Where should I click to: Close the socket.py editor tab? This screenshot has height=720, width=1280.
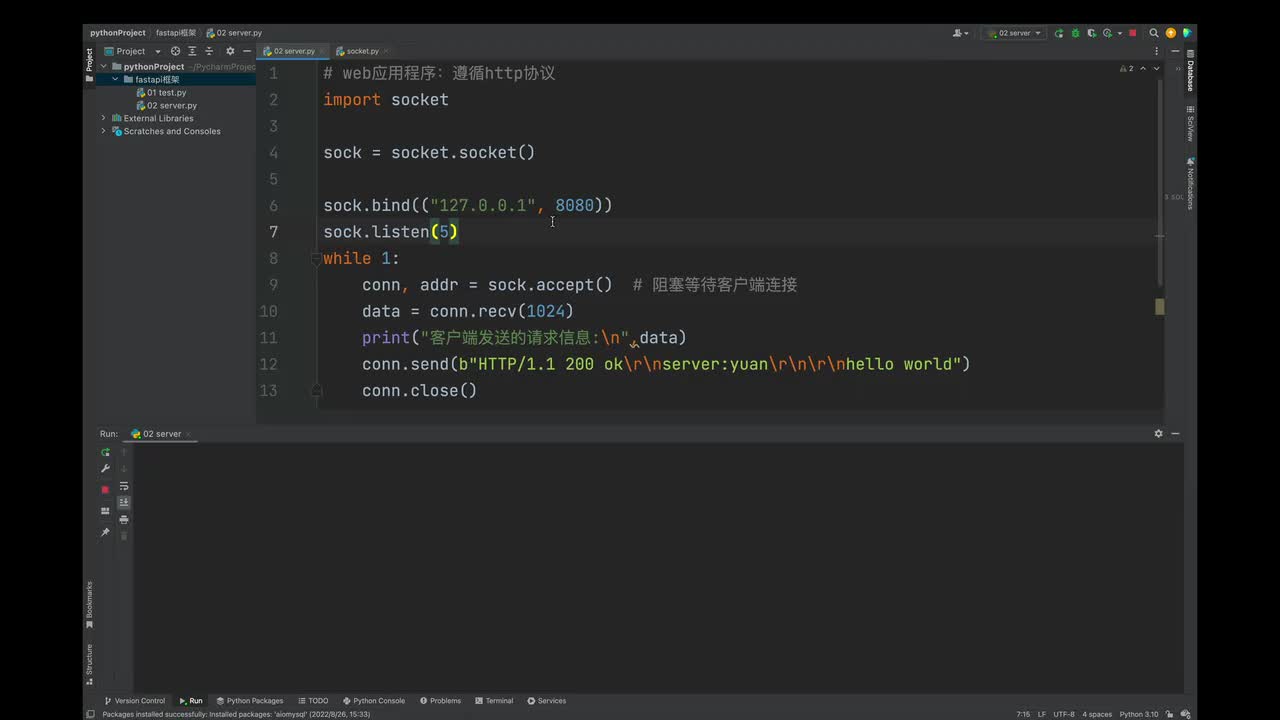(x=386, y=51)
